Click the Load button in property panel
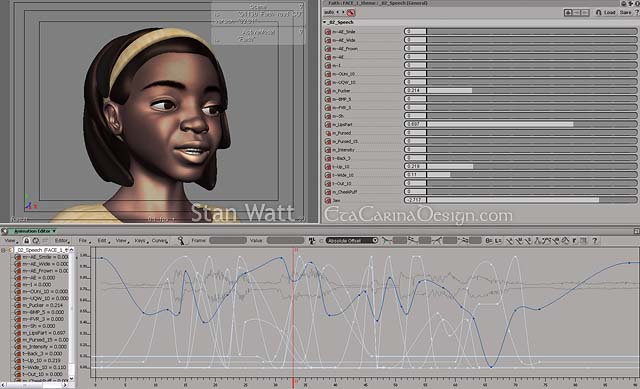Screen dimensions: 640x389 [x=609, y=13]
